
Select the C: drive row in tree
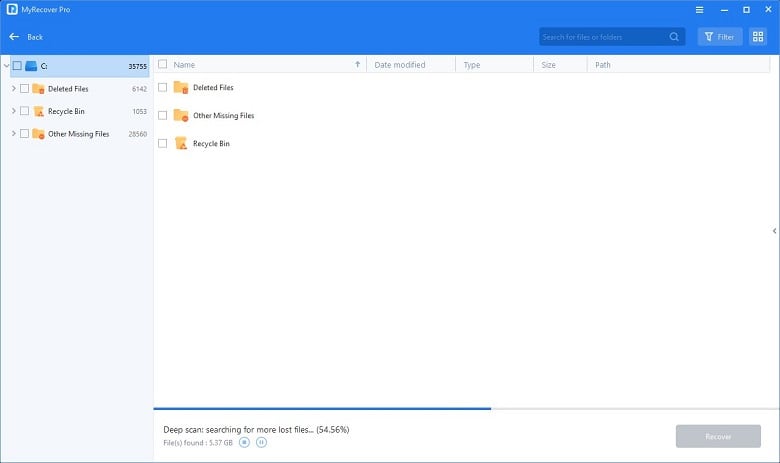click(80, 66)
